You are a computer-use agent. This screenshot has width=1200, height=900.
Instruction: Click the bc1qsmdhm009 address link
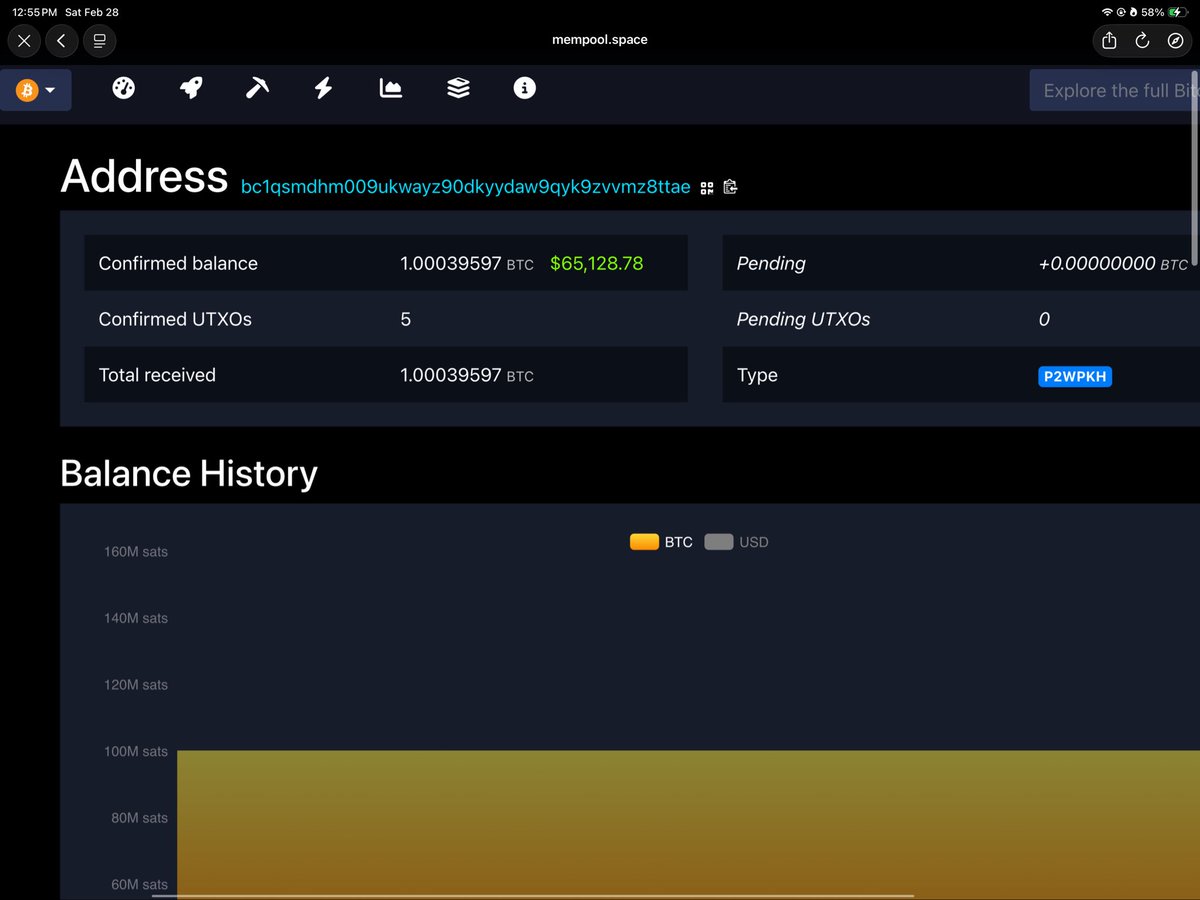pos(466,187)
